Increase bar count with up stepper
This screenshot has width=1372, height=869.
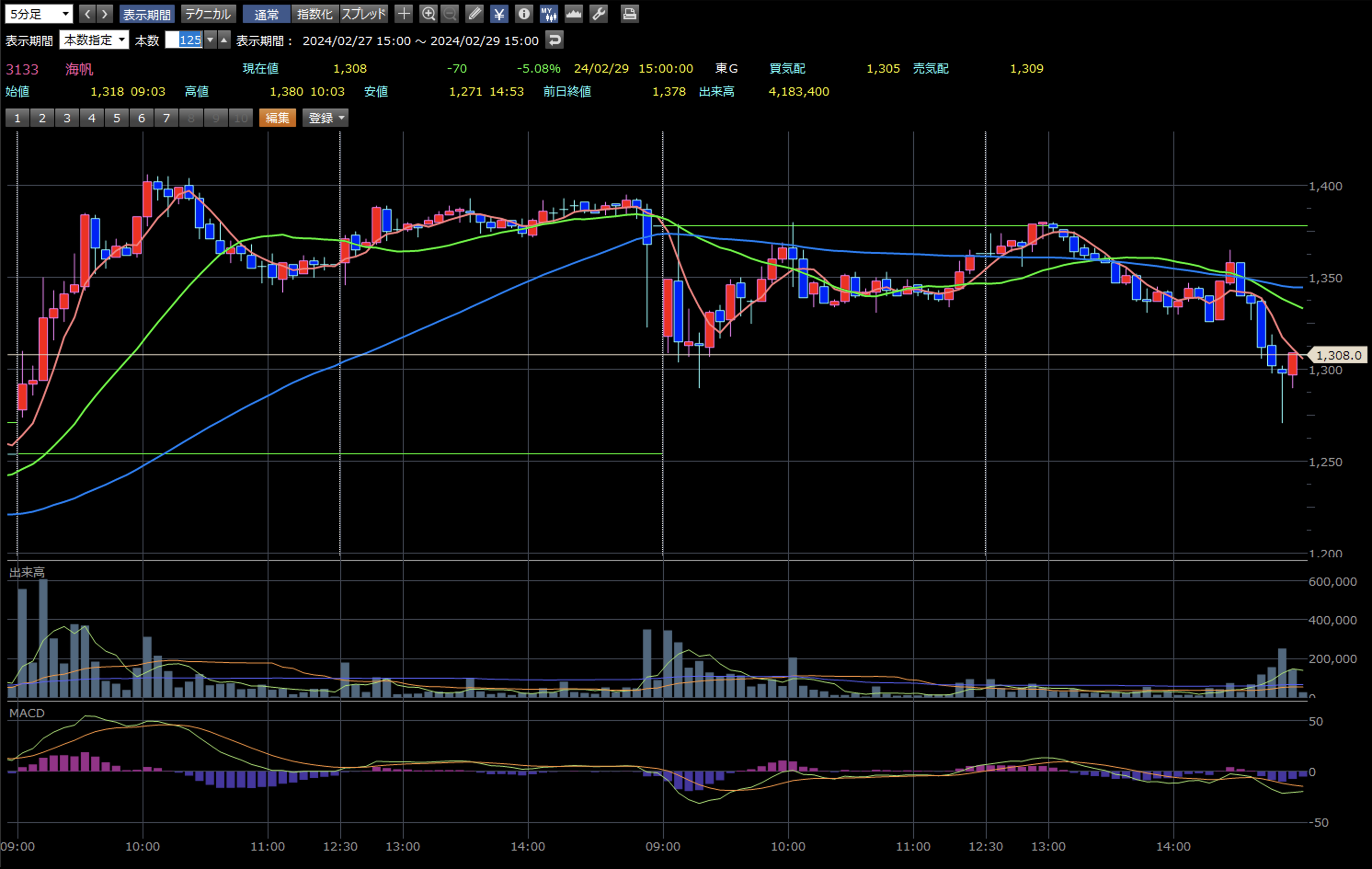[x=224, y=40]
